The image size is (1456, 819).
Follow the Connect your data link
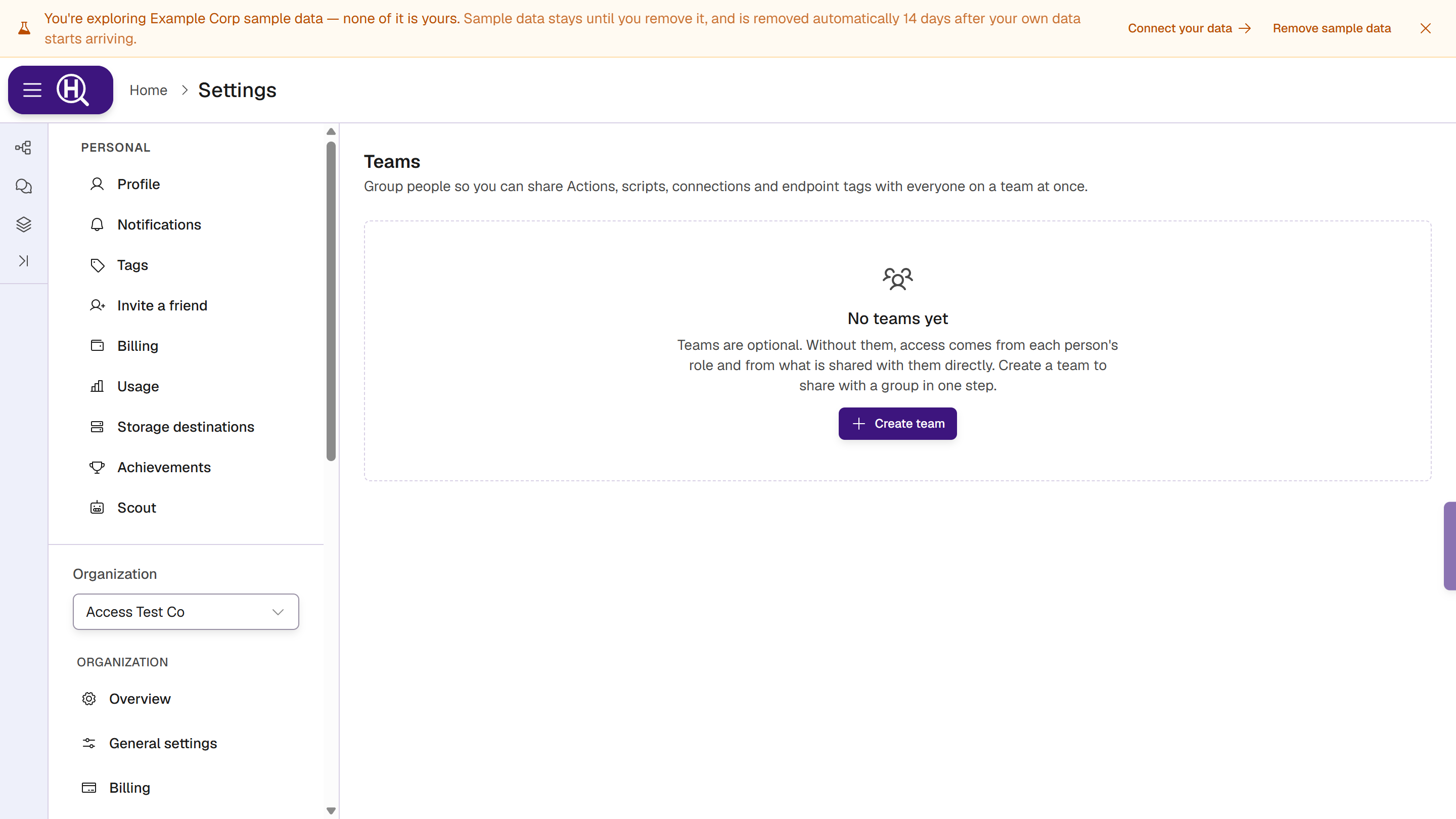tap(1189, 28)
